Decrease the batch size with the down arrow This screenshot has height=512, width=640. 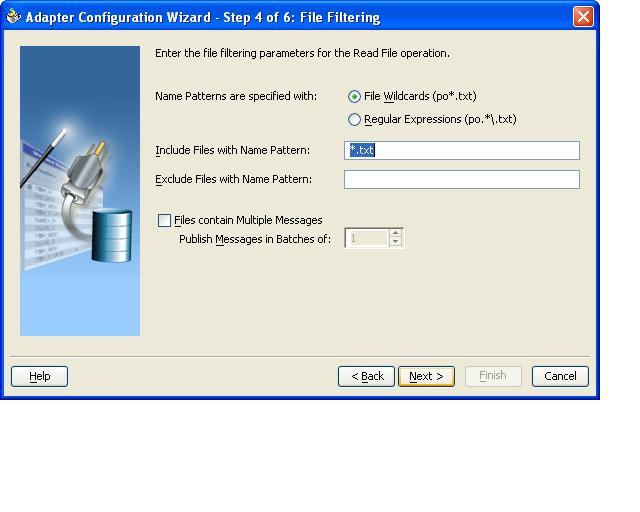(x=396, y=243)
